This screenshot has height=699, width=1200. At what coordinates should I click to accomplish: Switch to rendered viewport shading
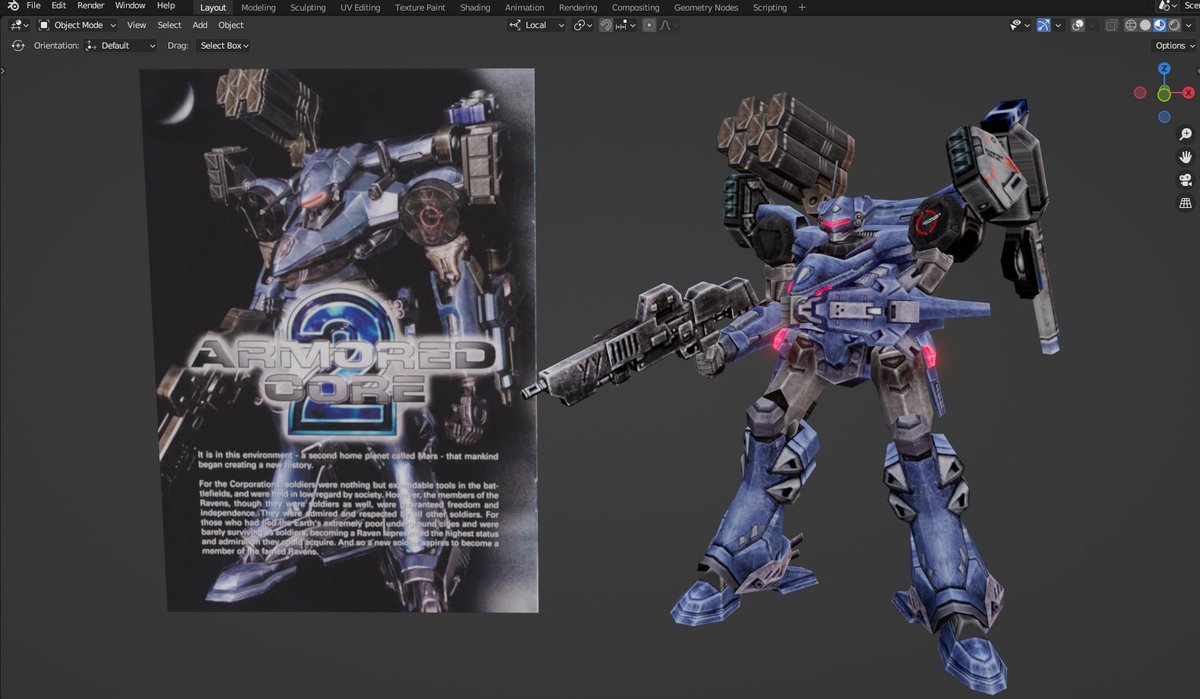[x=1174, y=25]
